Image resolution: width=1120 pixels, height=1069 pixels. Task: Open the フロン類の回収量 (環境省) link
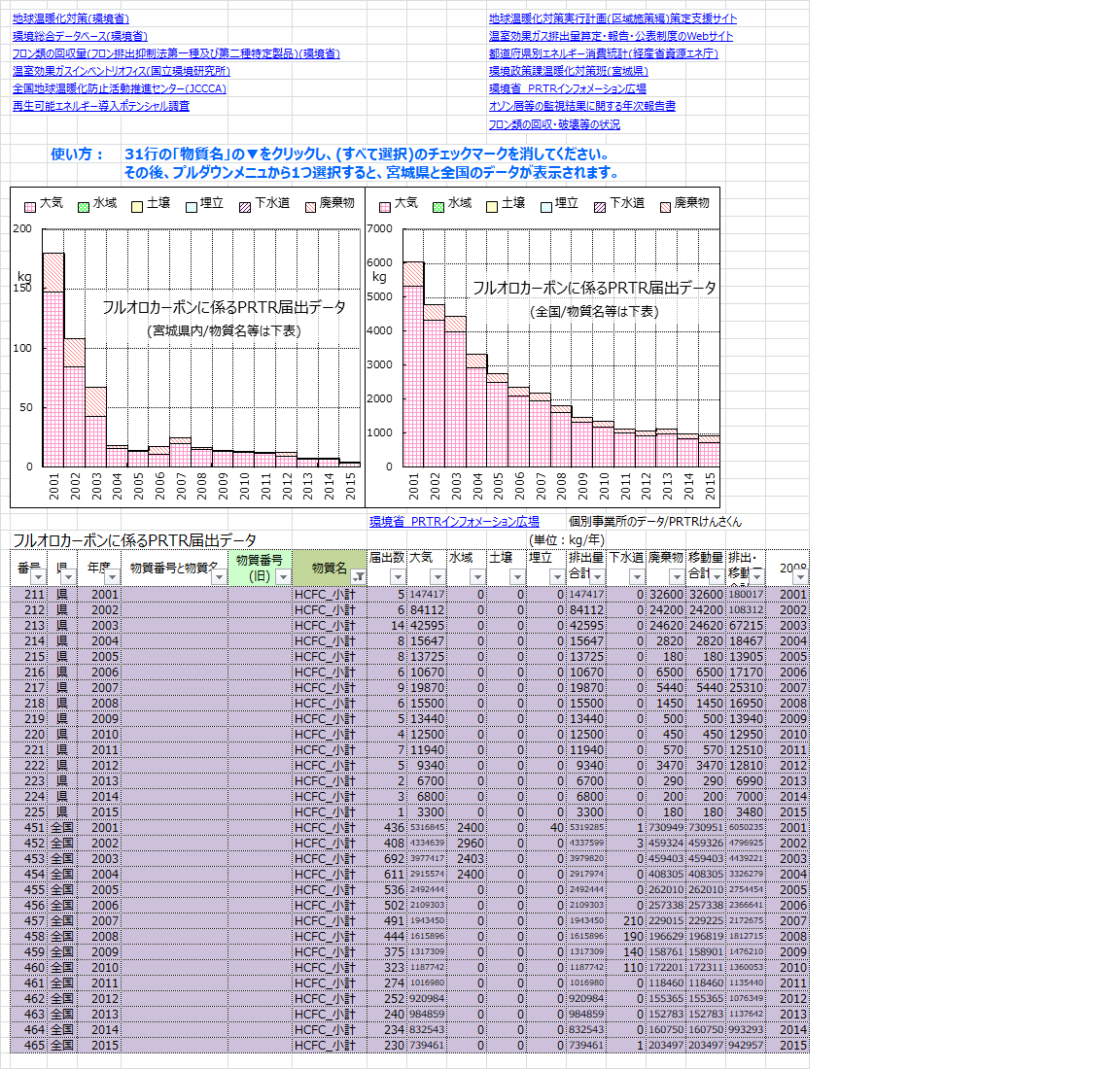tap(176, 53)
